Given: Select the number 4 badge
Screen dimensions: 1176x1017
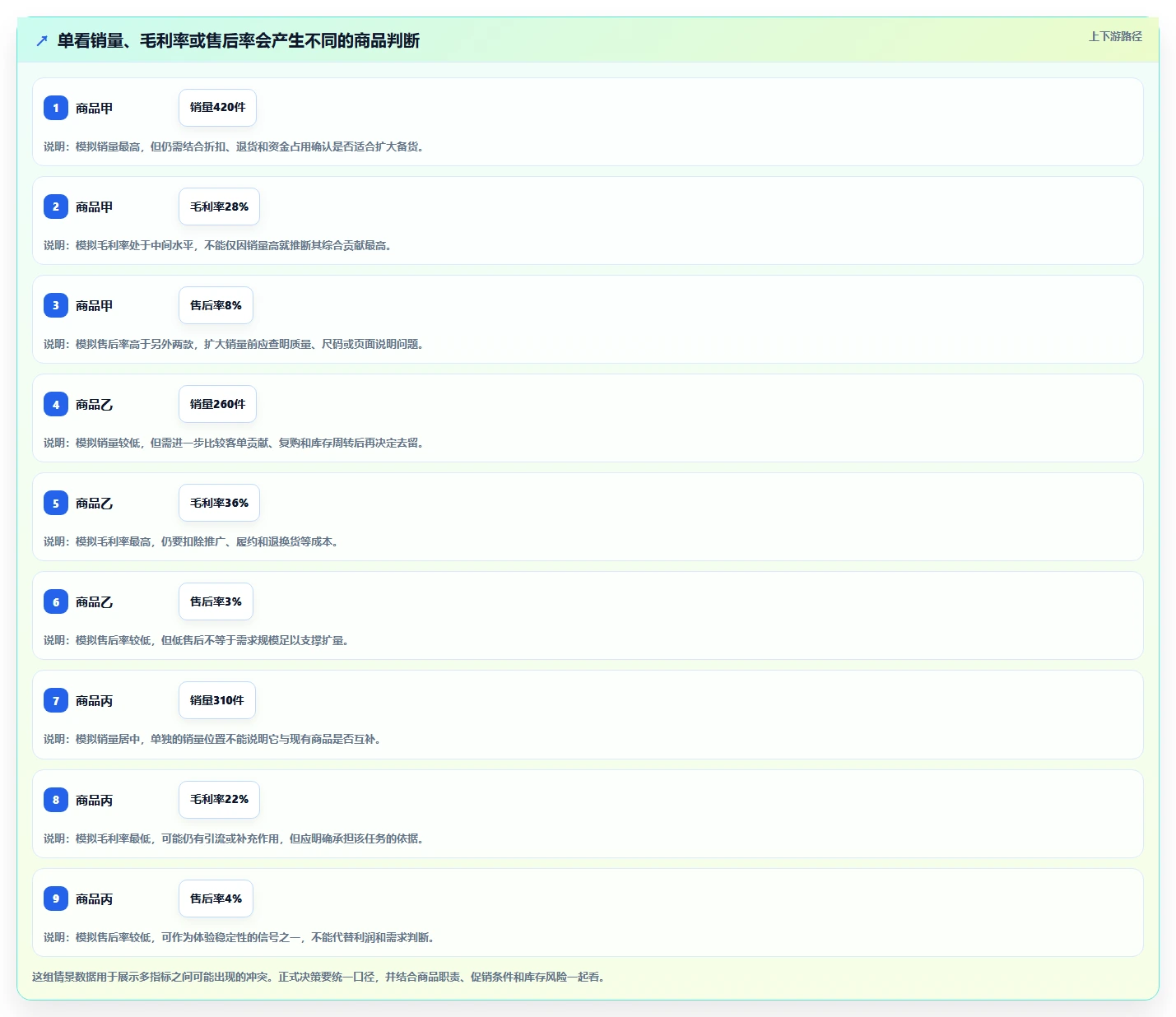Looking at the screenshot, I should pos(56,404).
